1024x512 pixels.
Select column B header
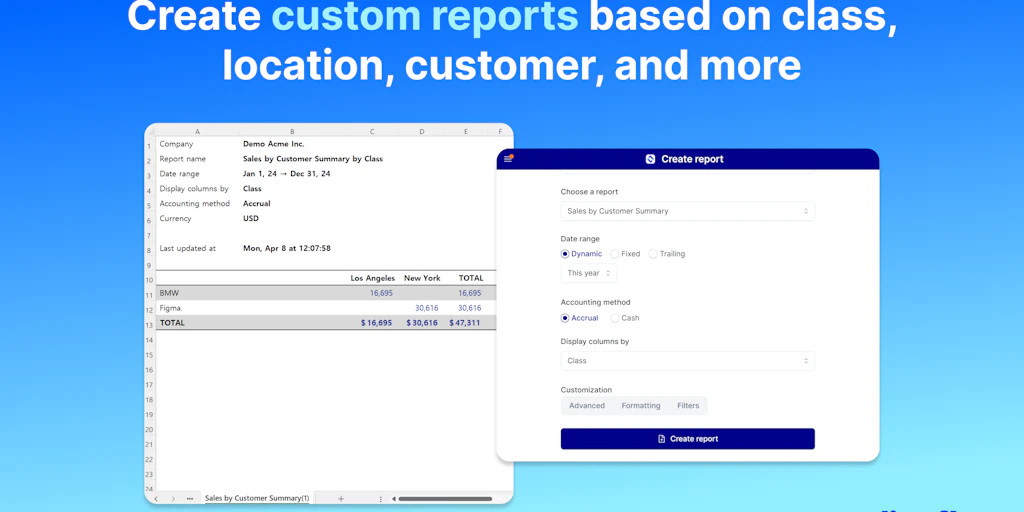tap(292, 131)
